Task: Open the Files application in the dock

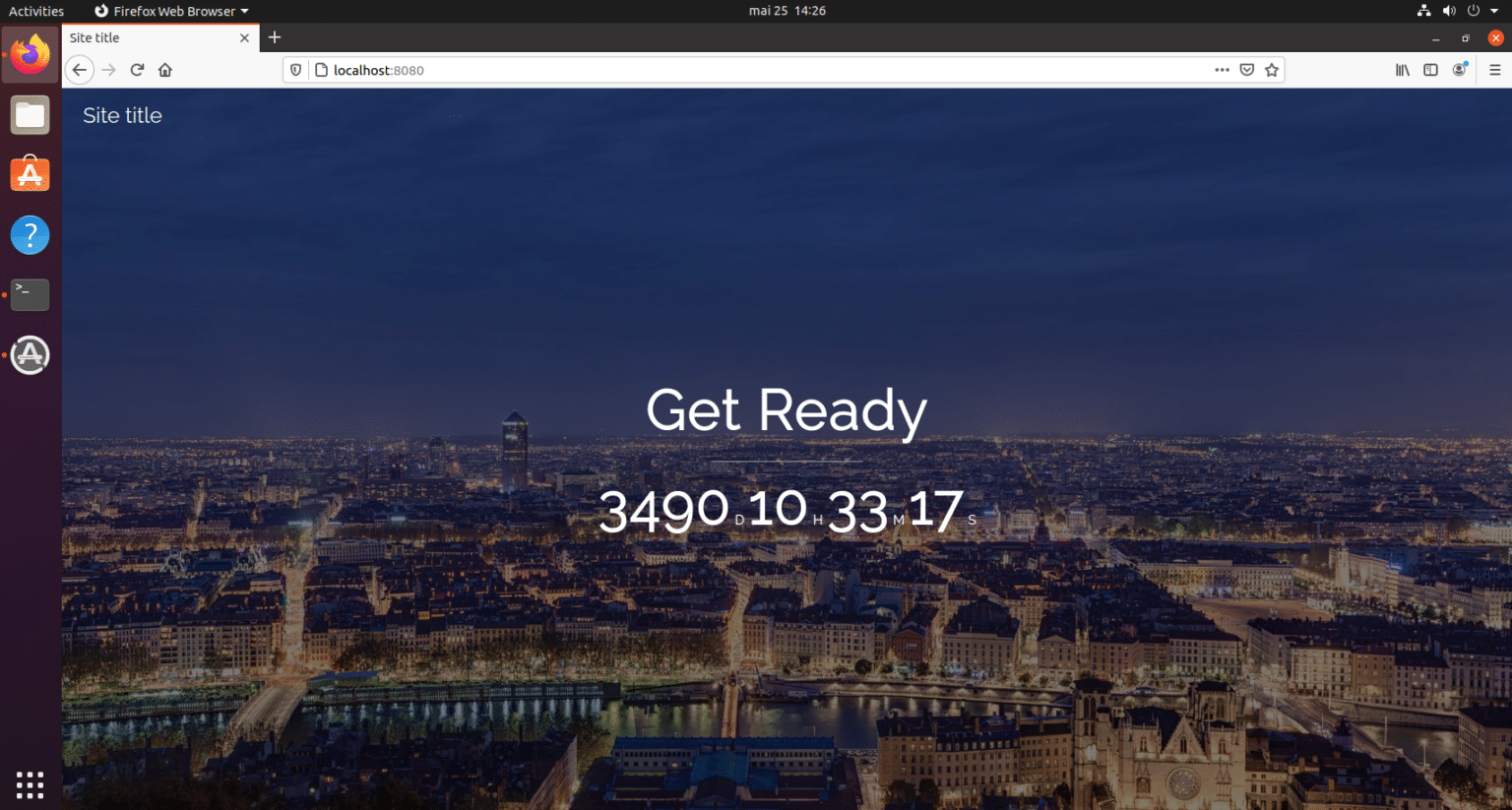Action: coord(30,114)
